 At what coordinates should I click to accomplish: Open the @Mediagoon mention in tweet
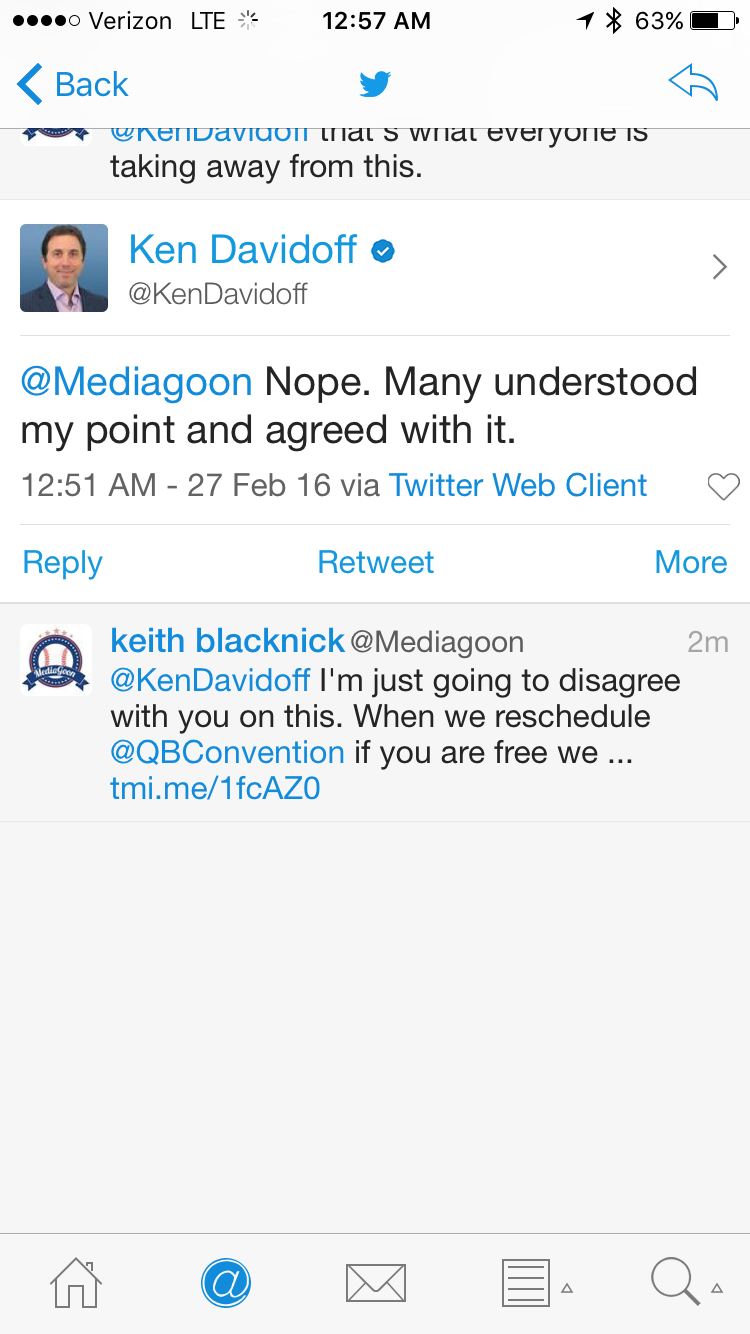[x=136, y=382]
